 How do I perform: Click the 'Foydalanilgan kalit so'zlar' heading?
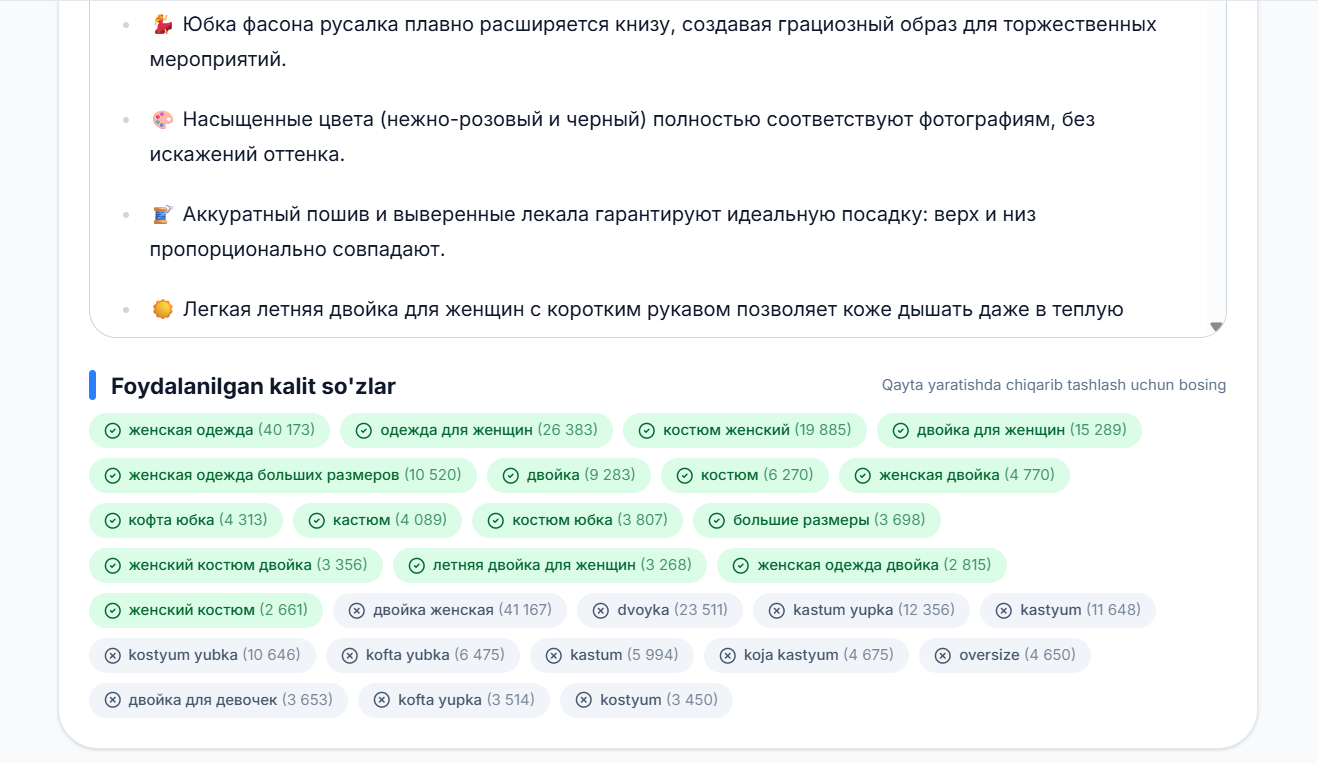pos(253,386)
